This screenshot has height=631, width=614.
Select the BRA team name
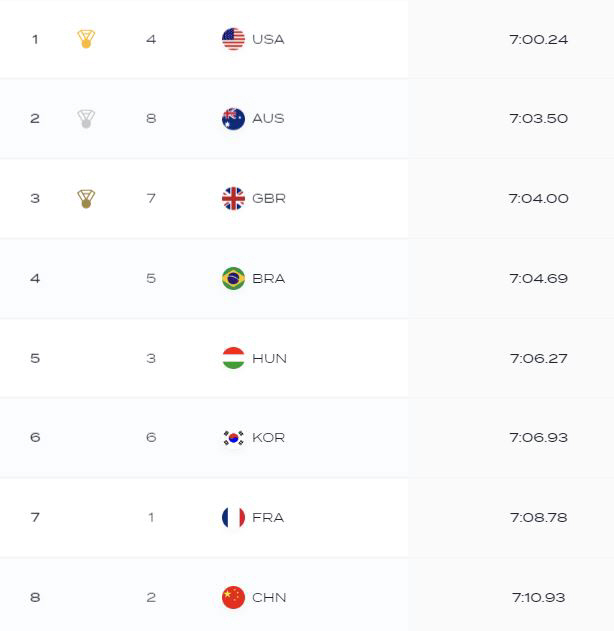[x=269, y=278]
